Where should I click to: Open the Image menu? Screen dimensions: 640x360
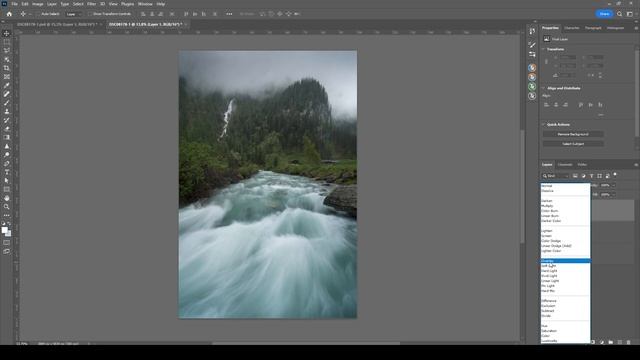38,4
